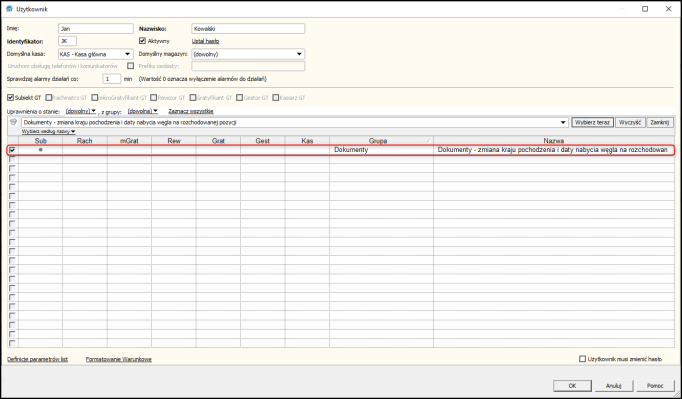Toggle the Subiekt GT checkbox

[x=10, y=97]
